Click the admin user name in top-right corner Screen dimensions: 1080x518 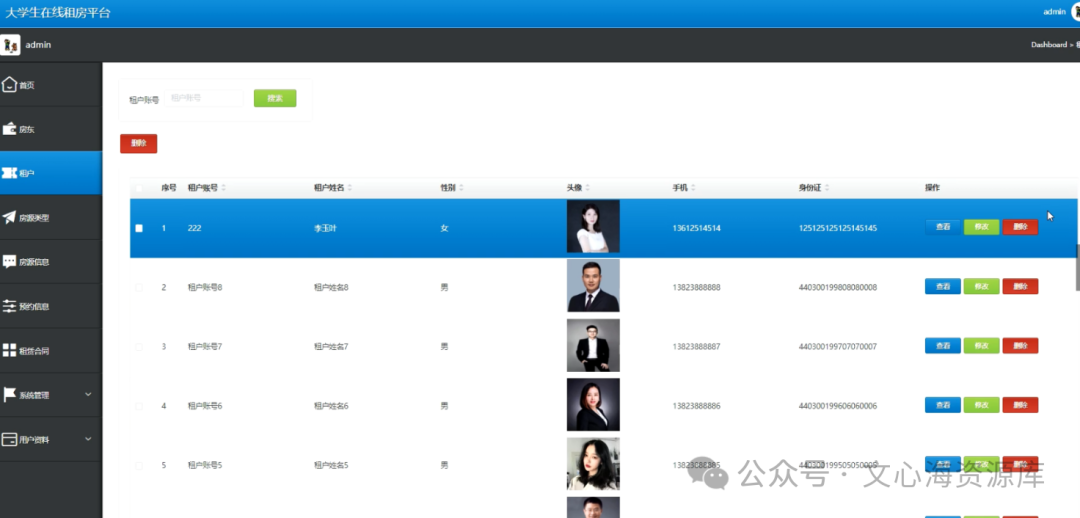[1055, 12]
